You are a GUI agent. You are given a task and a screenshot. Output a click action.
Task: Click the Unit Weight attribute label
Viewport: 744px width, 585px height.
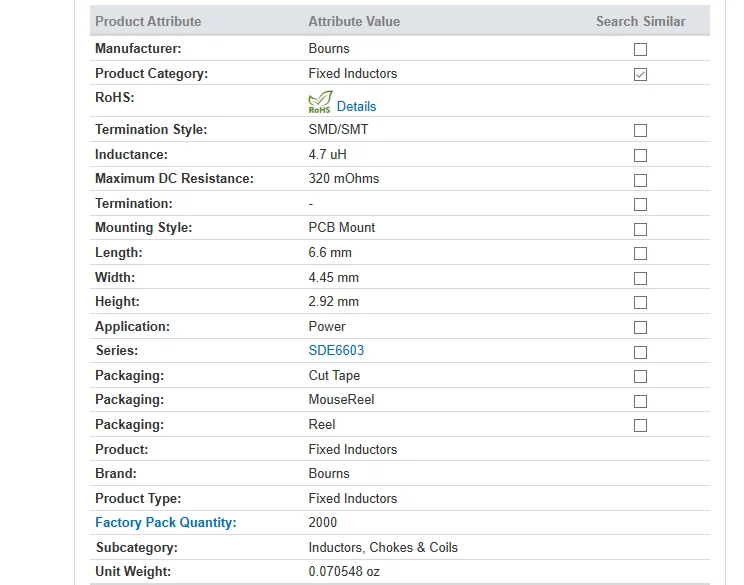[x=133, y=571]
